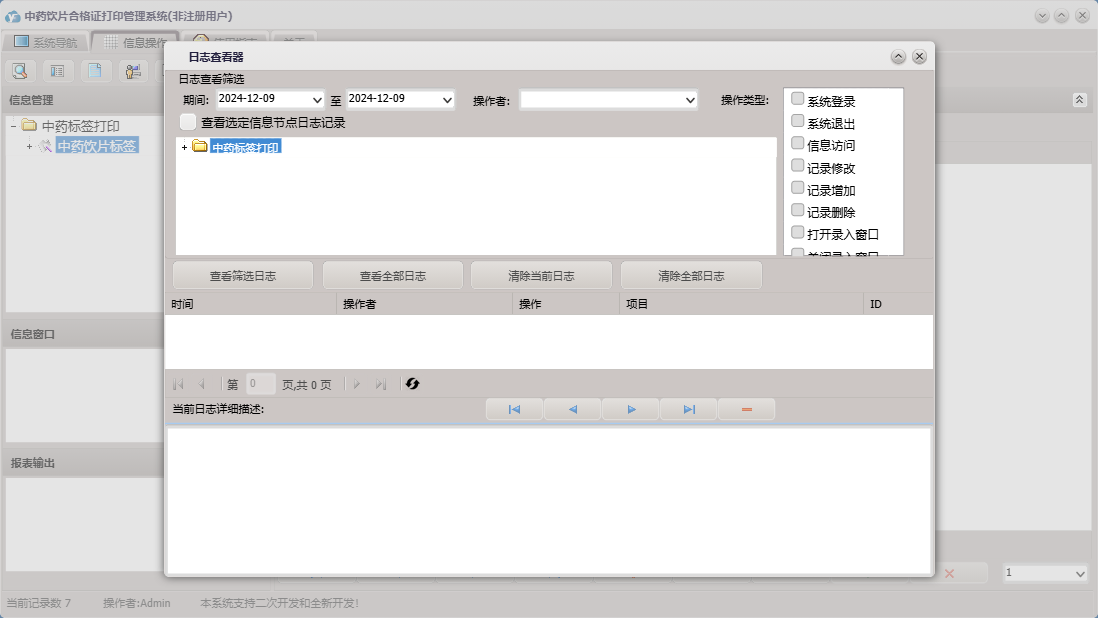Image resolution: width=1098 pixels, height=618 pixels.
Task: Click the red X icon in background window
Action: click(950, 573)
